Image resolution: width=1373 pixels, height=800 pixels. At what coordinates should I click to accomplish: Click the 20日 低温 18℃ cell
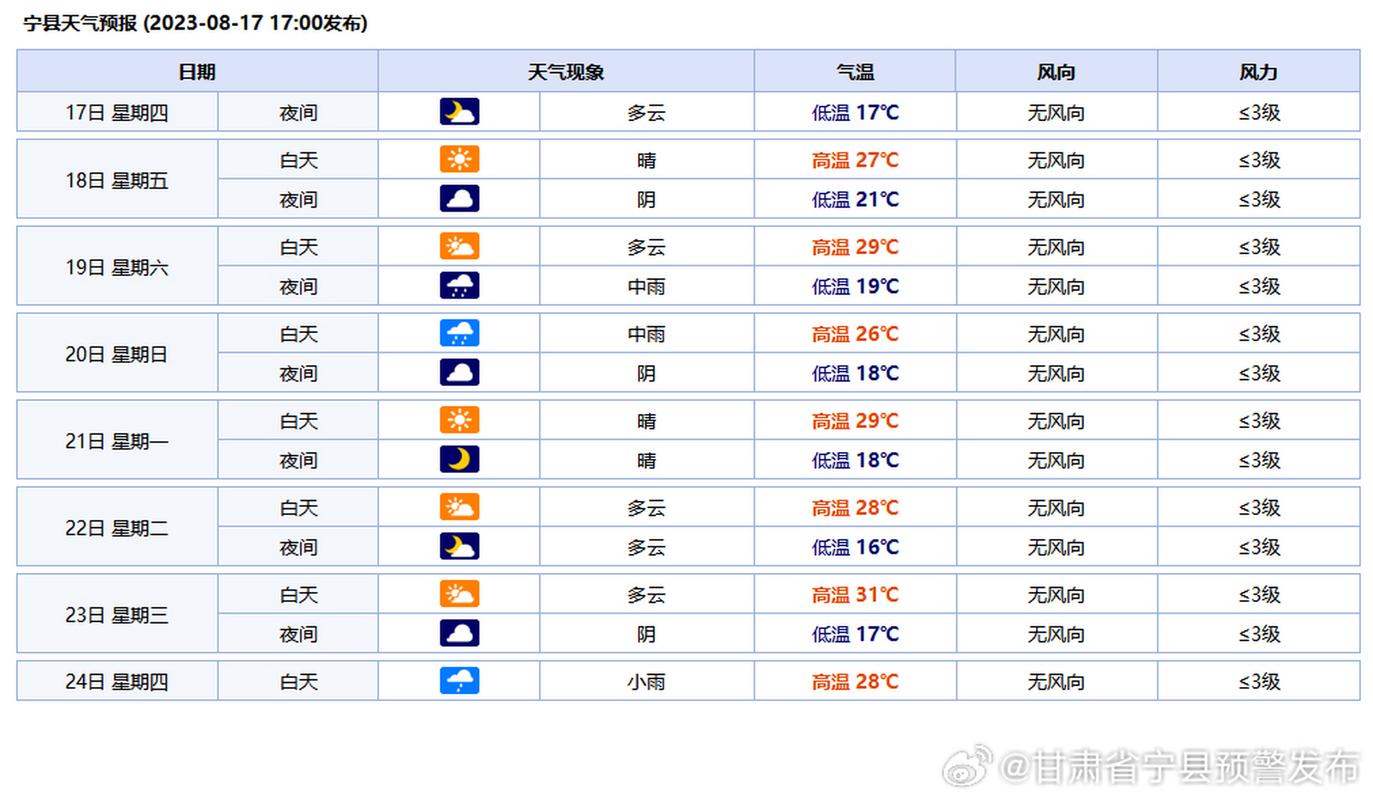855,373
